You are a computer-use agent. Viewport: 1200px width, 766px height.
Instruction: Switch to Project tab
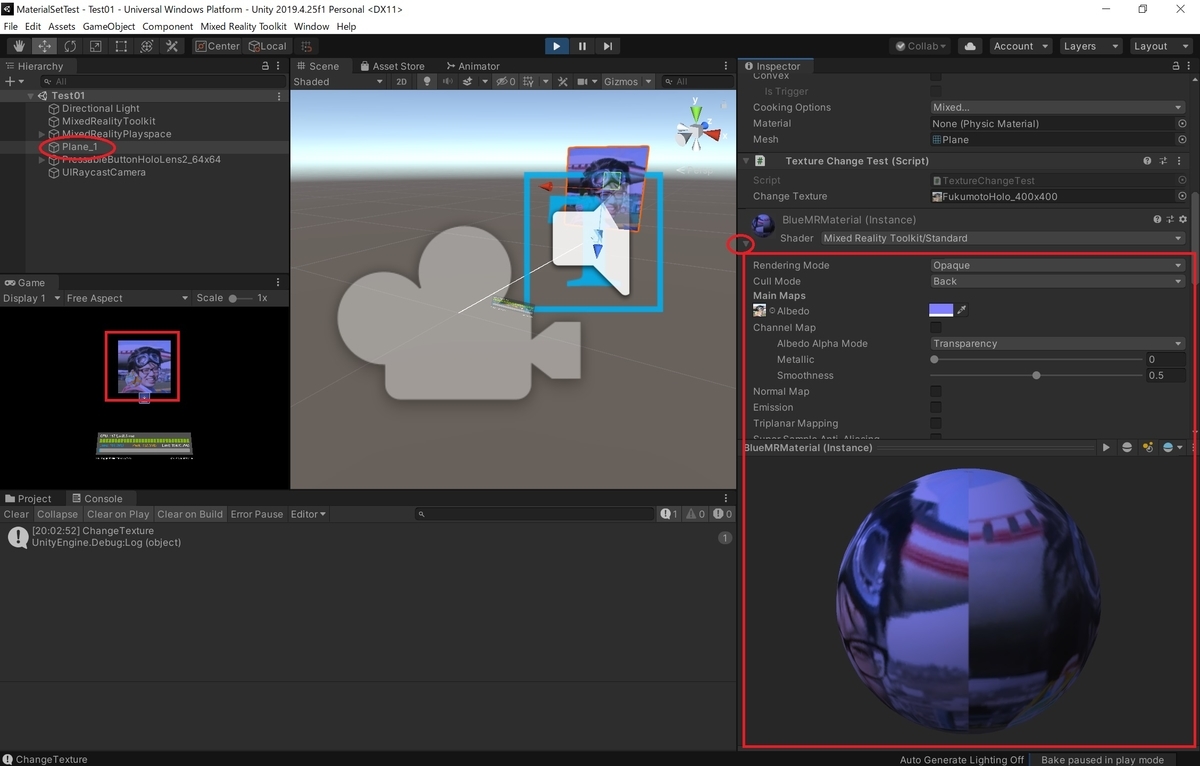(x=28, y=498)
